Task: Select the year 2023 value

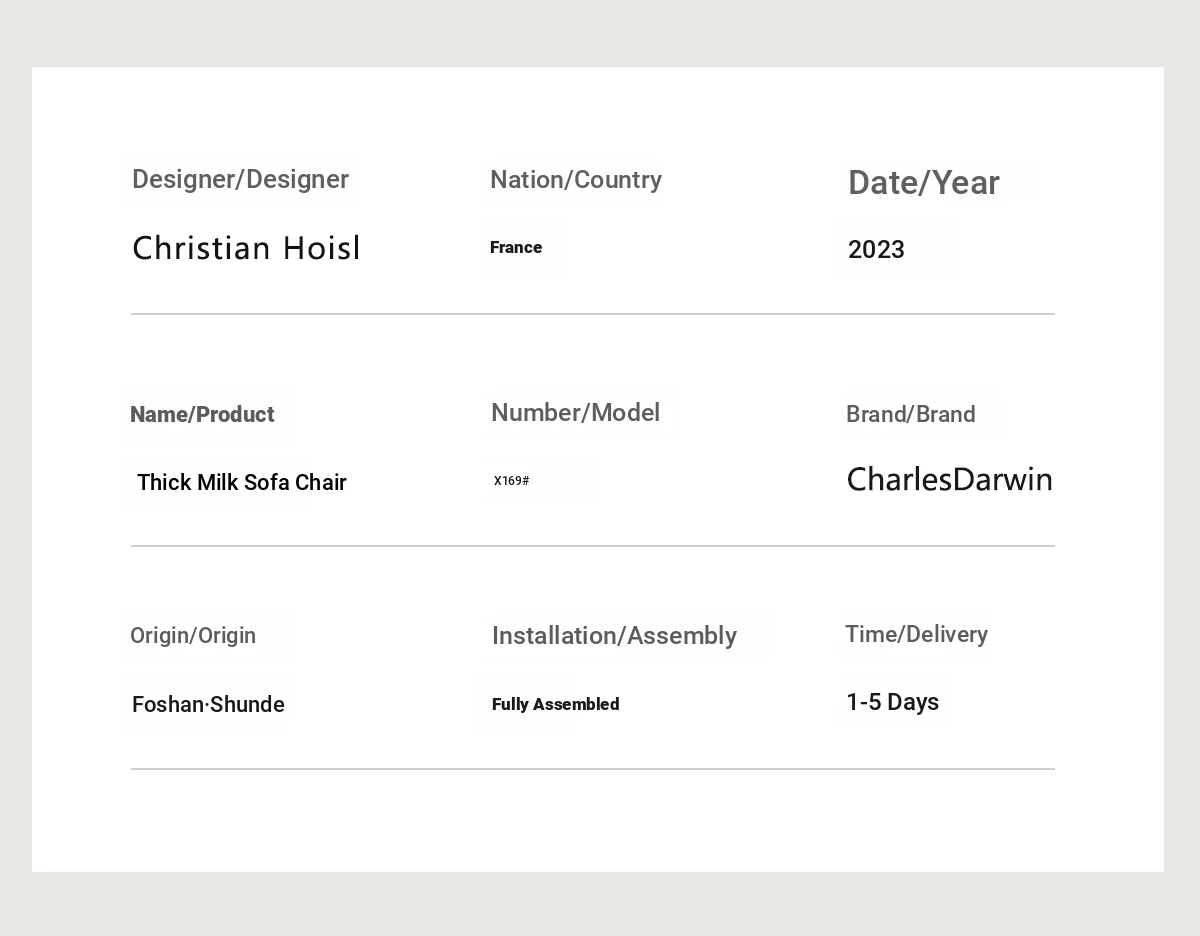Action: [876, 250]
